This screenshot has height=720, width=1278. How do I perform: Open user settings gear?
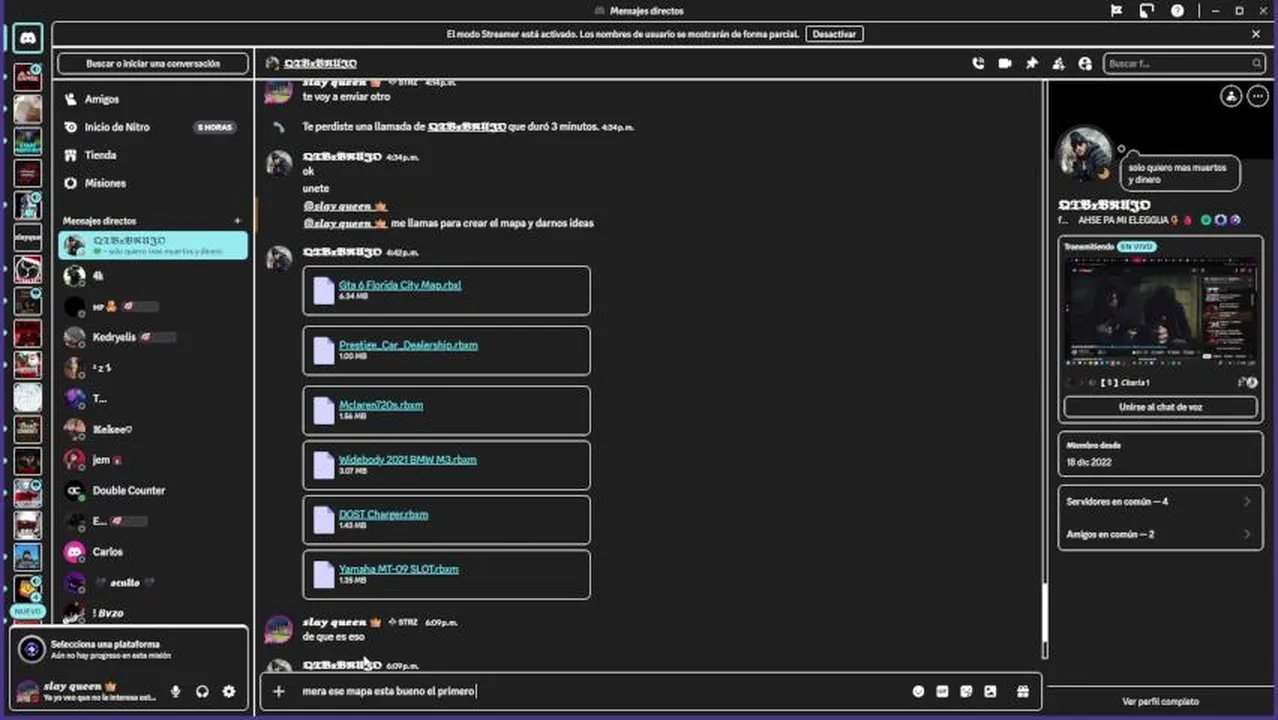pyautogui.click(x=229, y=691)
